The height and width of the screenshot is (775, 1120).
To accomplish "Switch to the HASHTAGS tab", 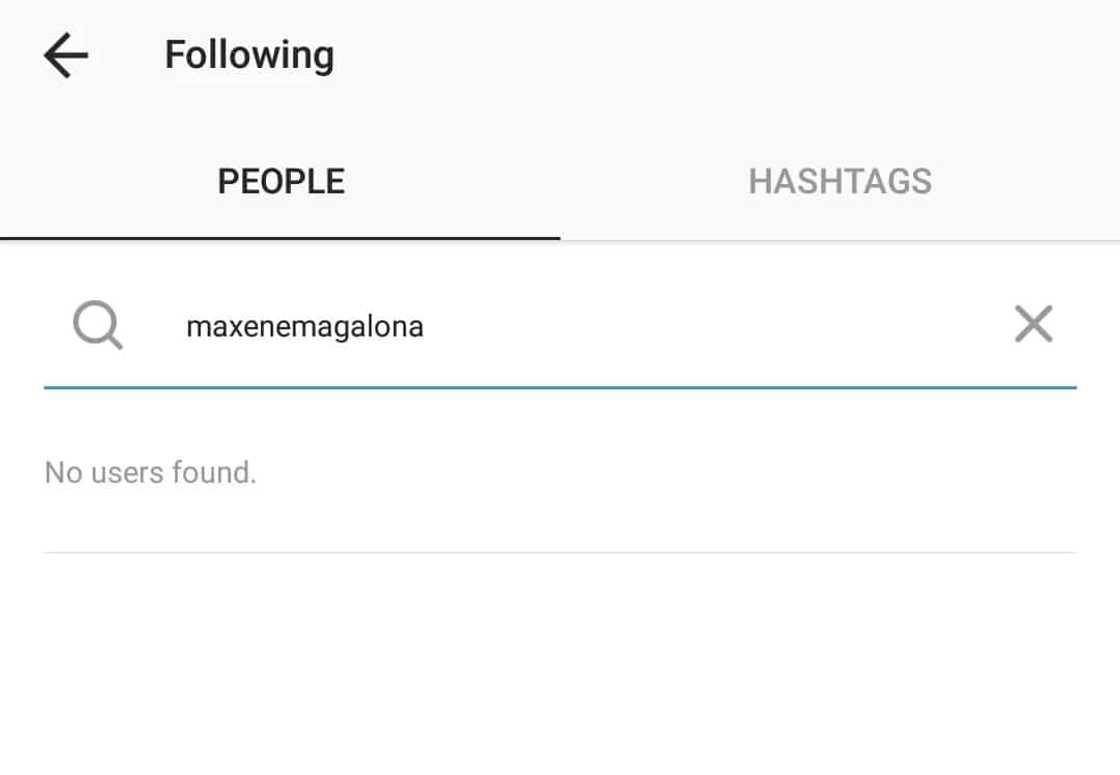I will [840, 181].
